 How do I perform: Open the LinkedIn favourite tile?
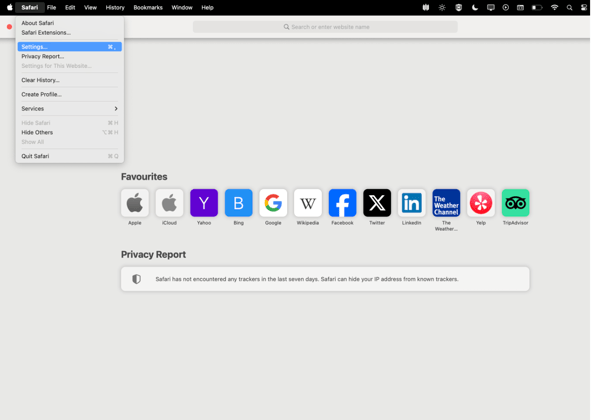pyautogui.click(x=412, y=203)
